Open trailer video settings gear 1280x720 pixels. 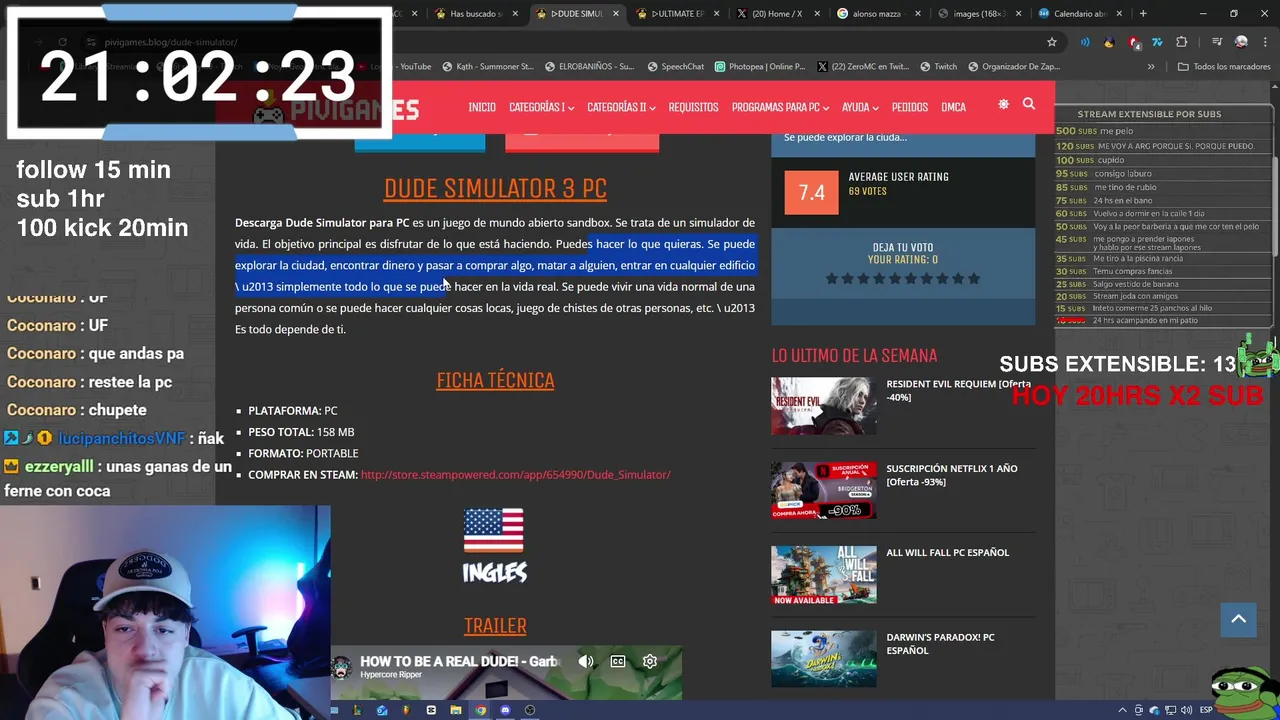(x=650, y=661)
